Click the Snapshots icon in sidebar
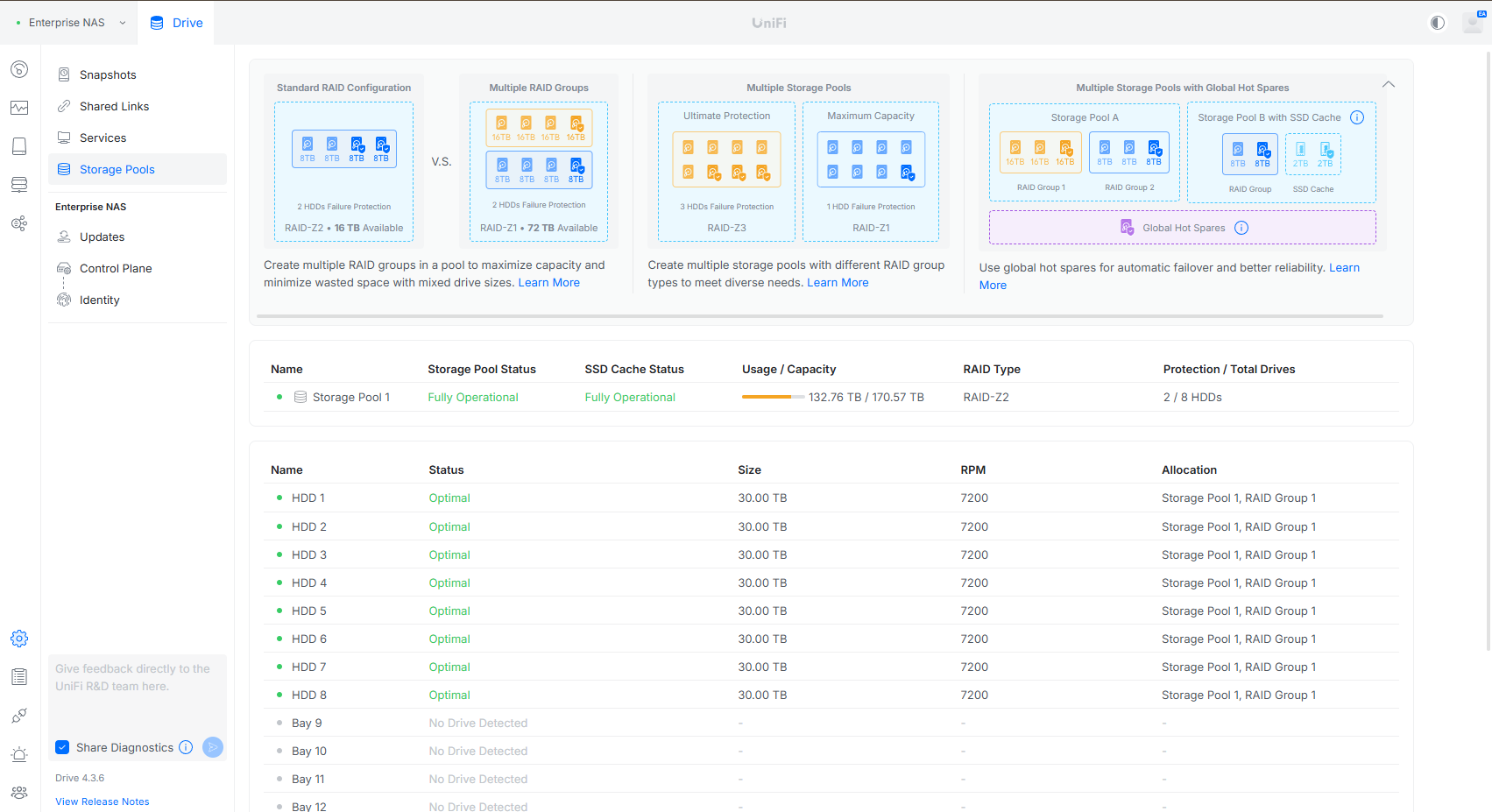 click(x=64, y=74)
